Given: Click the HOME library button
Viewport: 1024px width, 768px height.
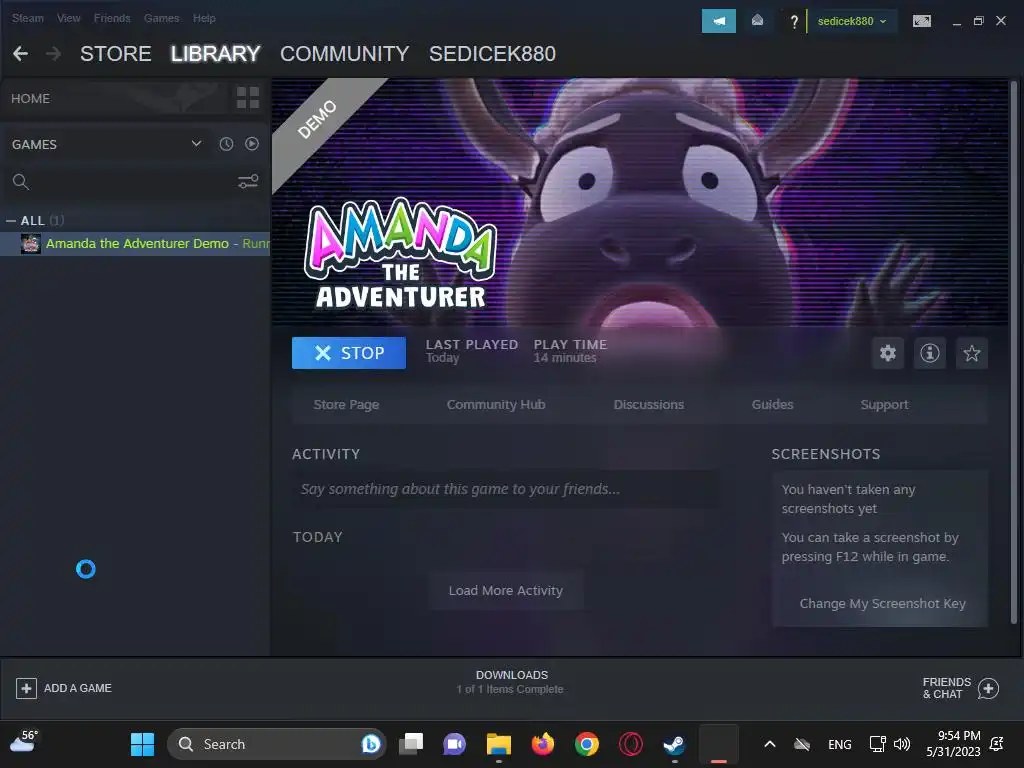Looking at the screenshot, I should [30, 99].
